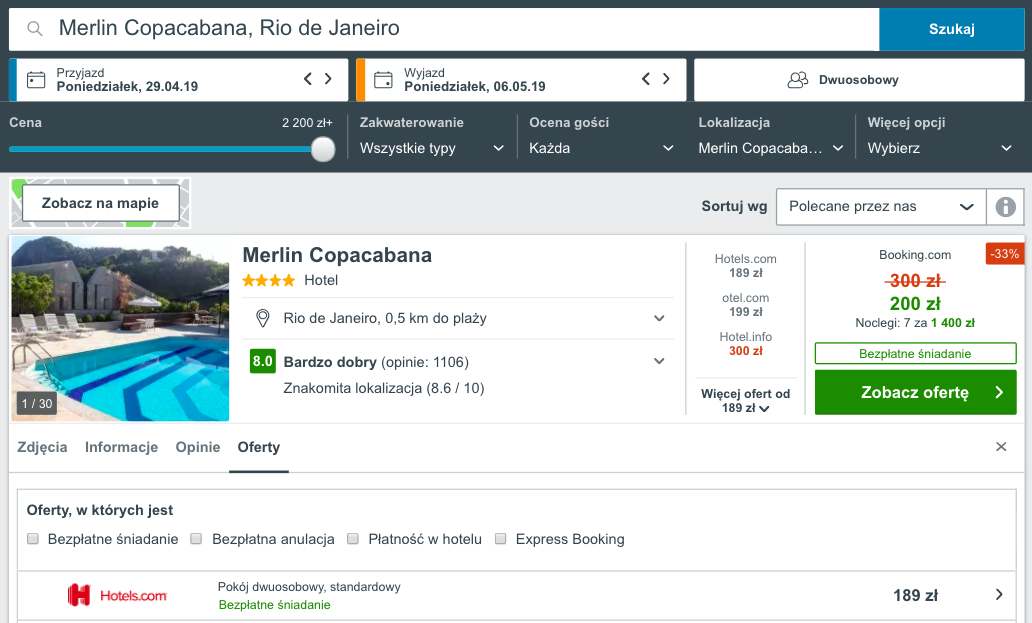Switch to the Opinie tab
The height and width of the screenshot is (623, 1032).
[197, 447]
